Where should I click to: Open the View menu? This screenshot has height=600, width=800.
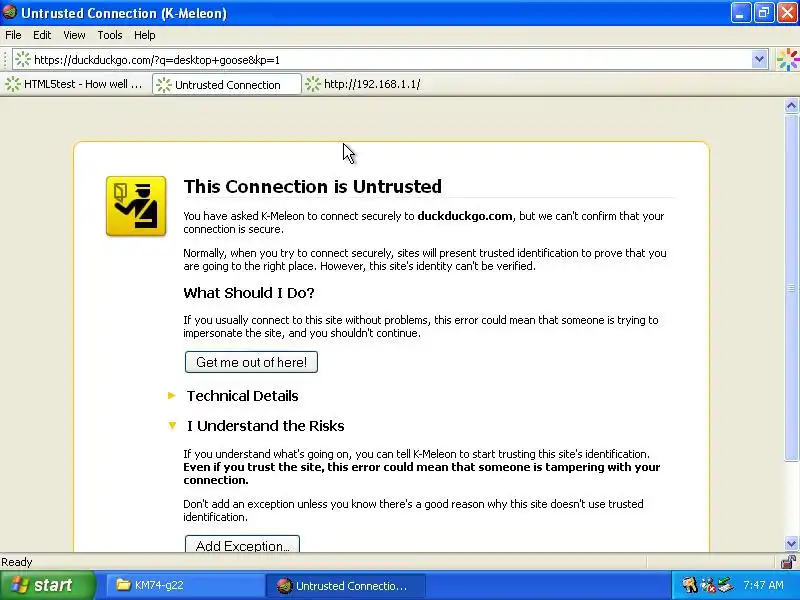point(74,35)
